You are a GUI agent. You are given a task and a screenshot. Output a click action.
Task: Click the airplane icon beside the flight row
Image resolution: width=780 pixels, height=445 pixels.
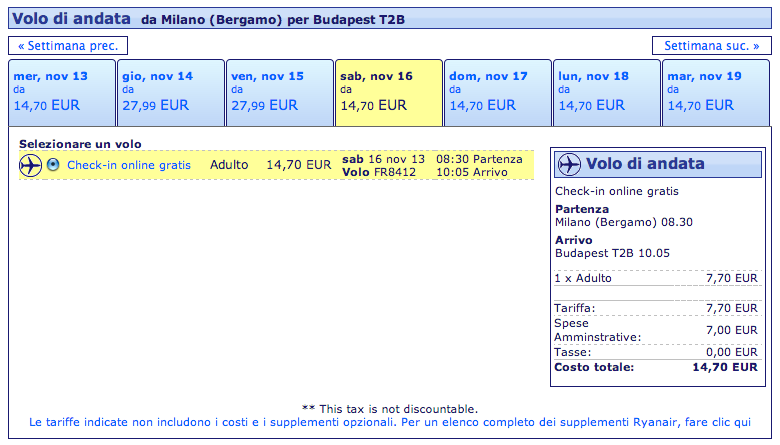[30, 165]
